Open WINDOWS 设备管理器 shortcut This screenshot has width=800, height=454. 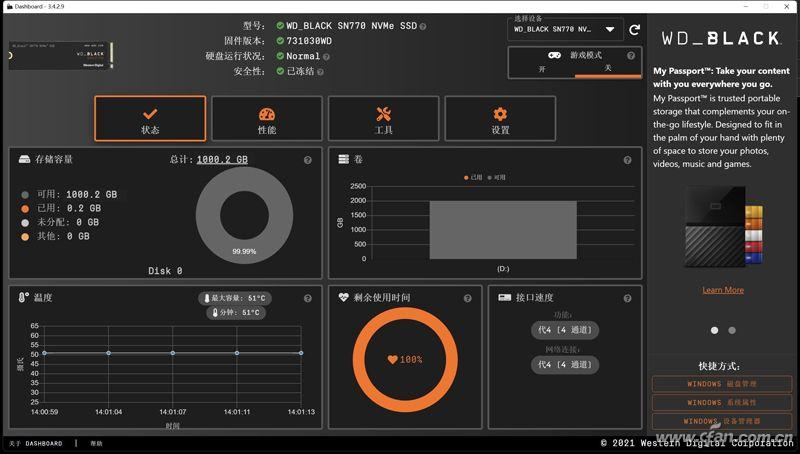pos(722,421)
